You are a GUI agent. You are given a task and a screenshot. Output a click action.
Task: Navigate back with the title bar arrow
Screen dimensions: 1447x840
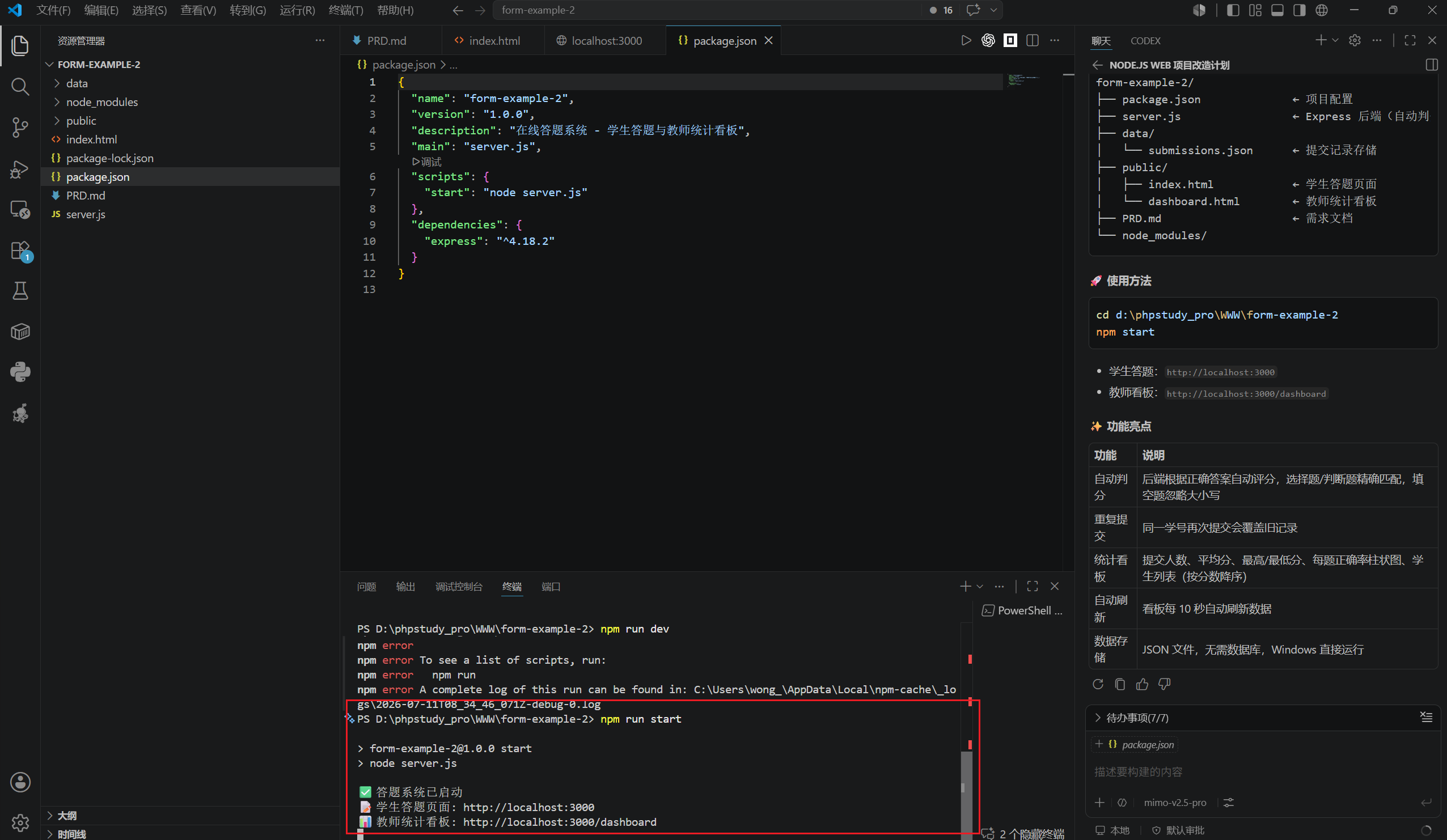pos(458,10)
